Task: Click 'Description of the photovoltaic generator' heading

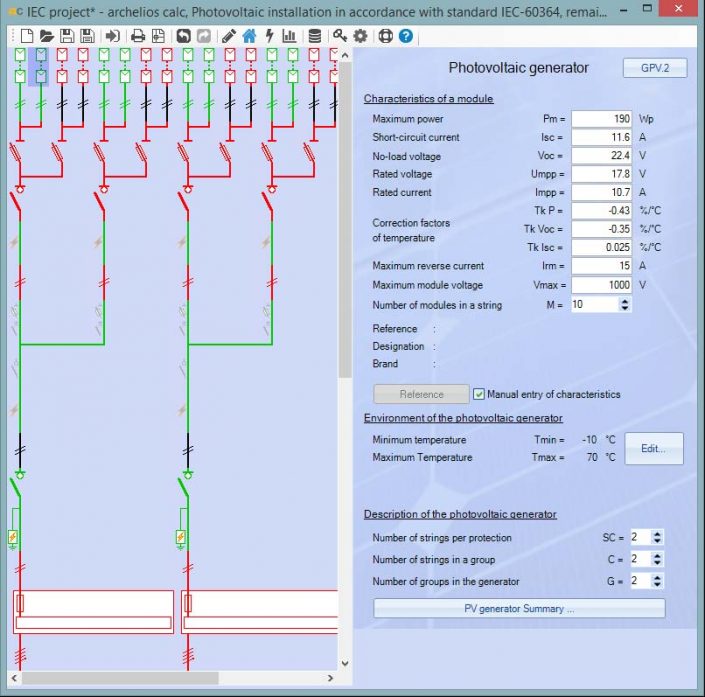Action: (460, 514)
